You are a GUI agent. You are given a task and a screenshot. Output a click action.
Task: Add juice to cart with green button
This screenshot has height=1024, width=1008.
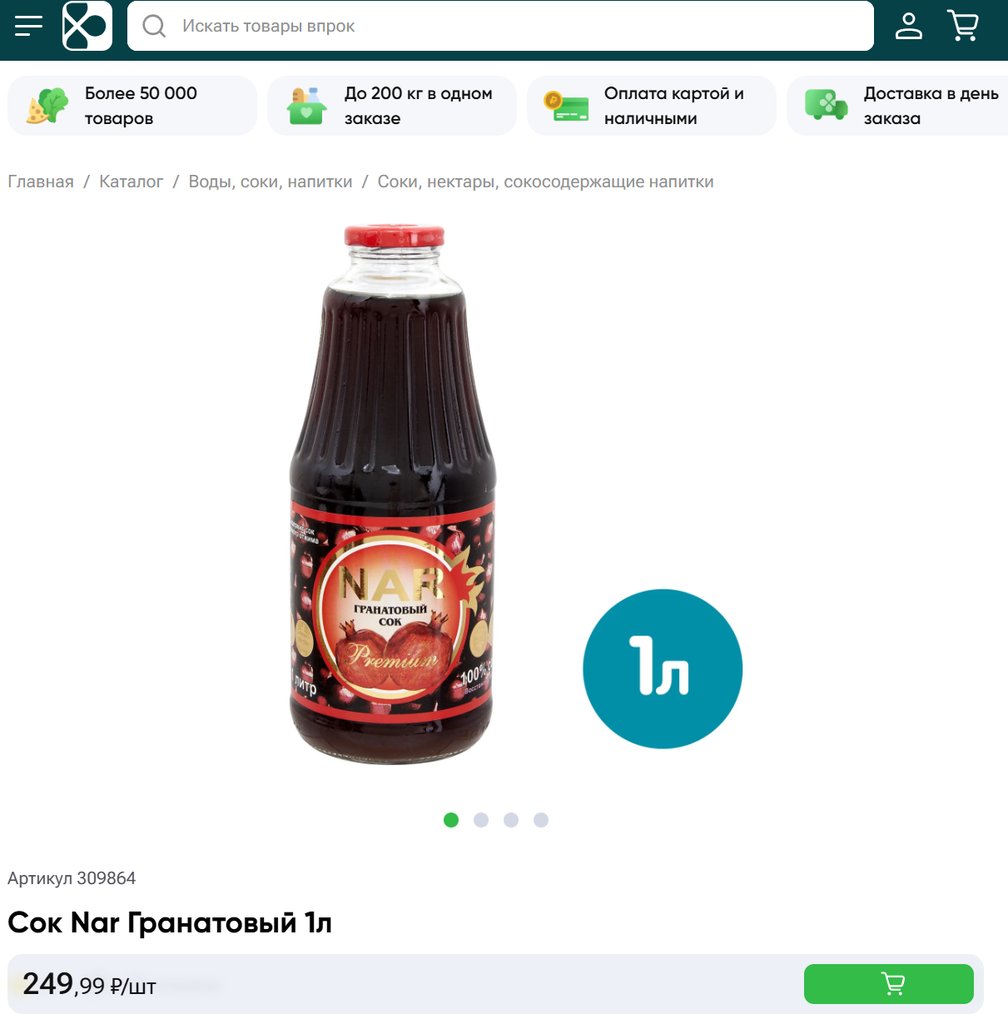[x=889, y=984]
